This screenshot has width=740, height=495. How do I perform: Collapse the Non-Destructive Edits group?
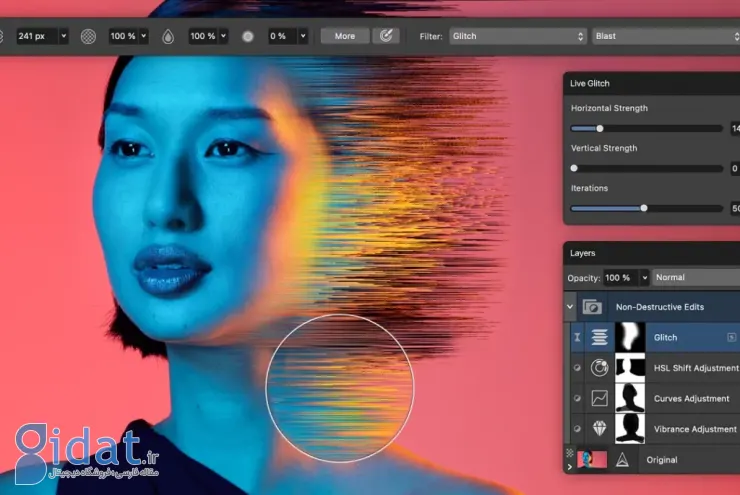click(x=571, y=307)
